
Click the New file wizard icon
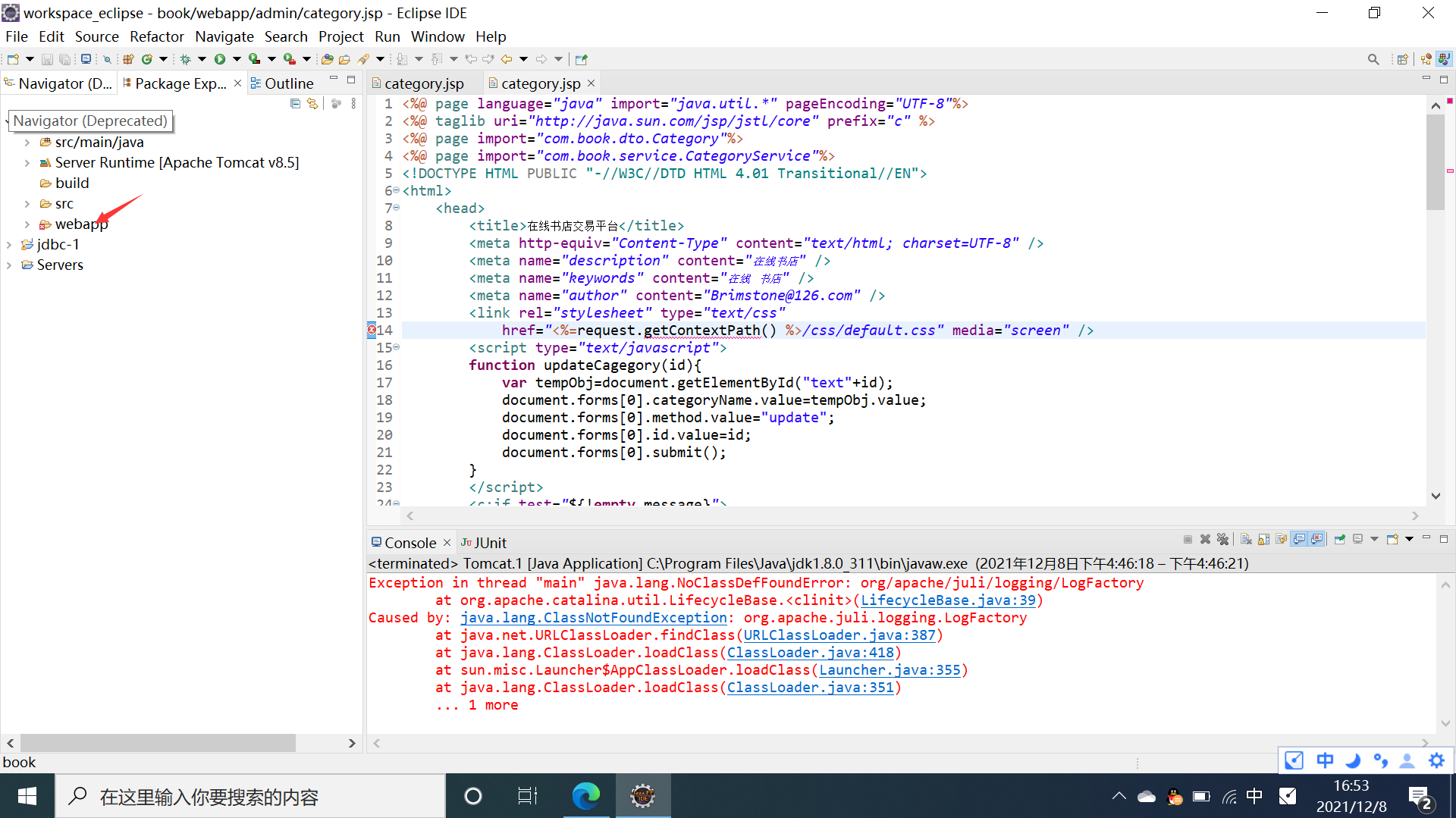click(13, 59)
